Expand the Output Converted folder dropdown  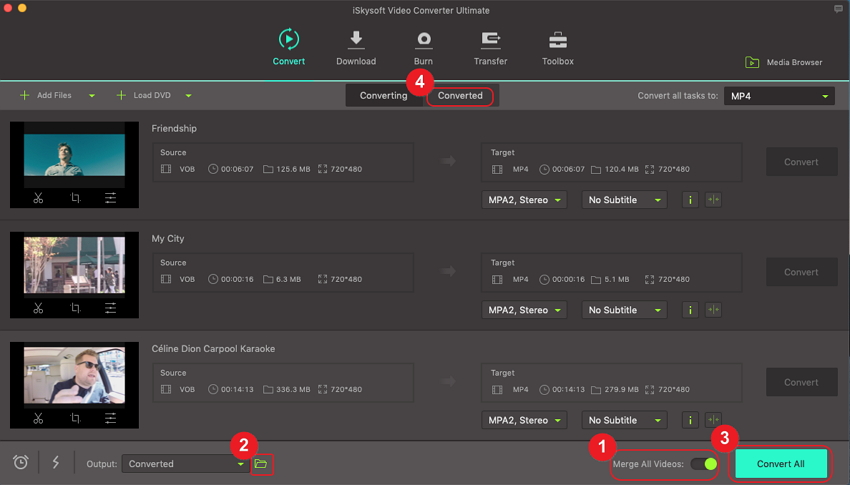[186, 464]
